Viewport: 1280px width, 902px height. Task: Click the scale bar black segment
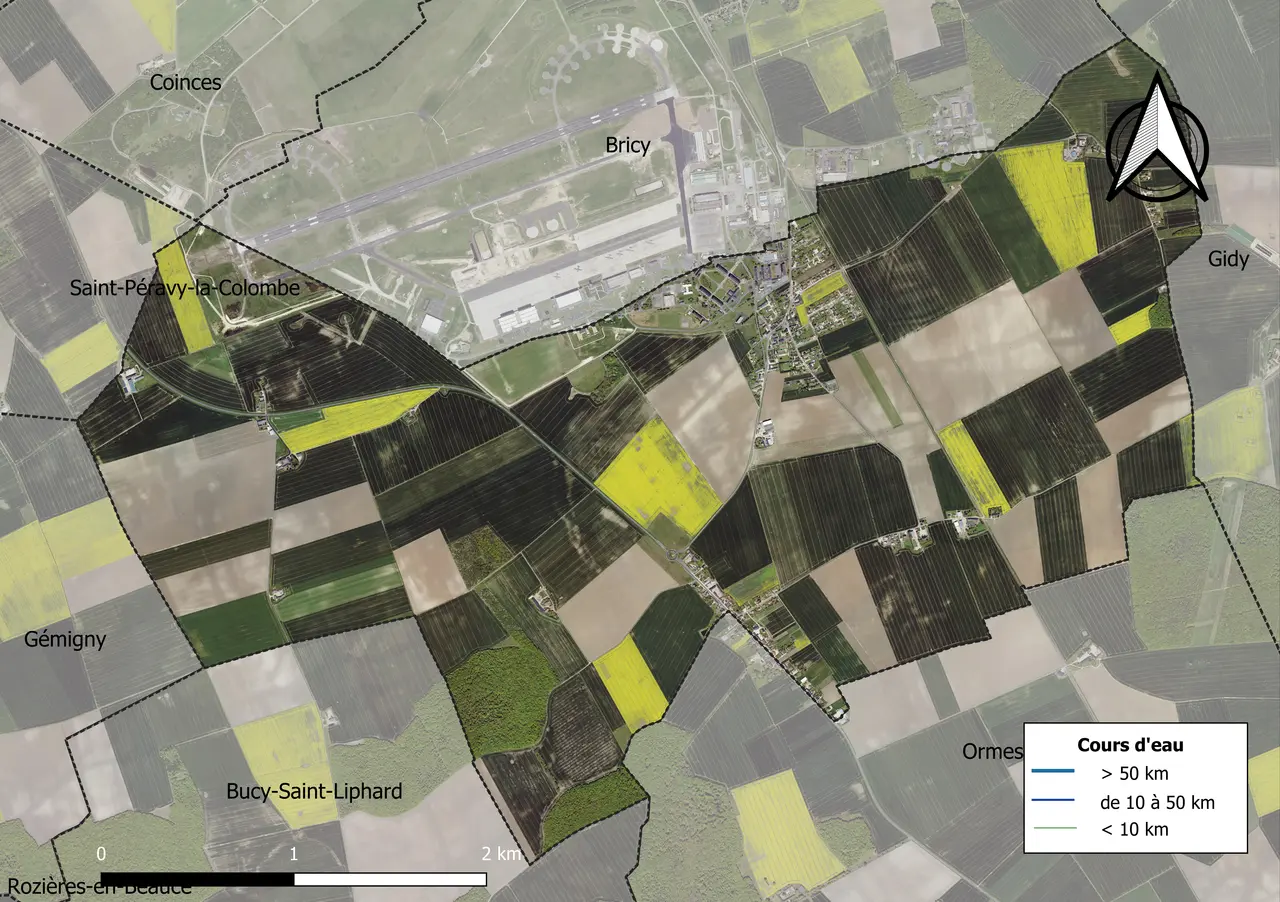[197, 879]
